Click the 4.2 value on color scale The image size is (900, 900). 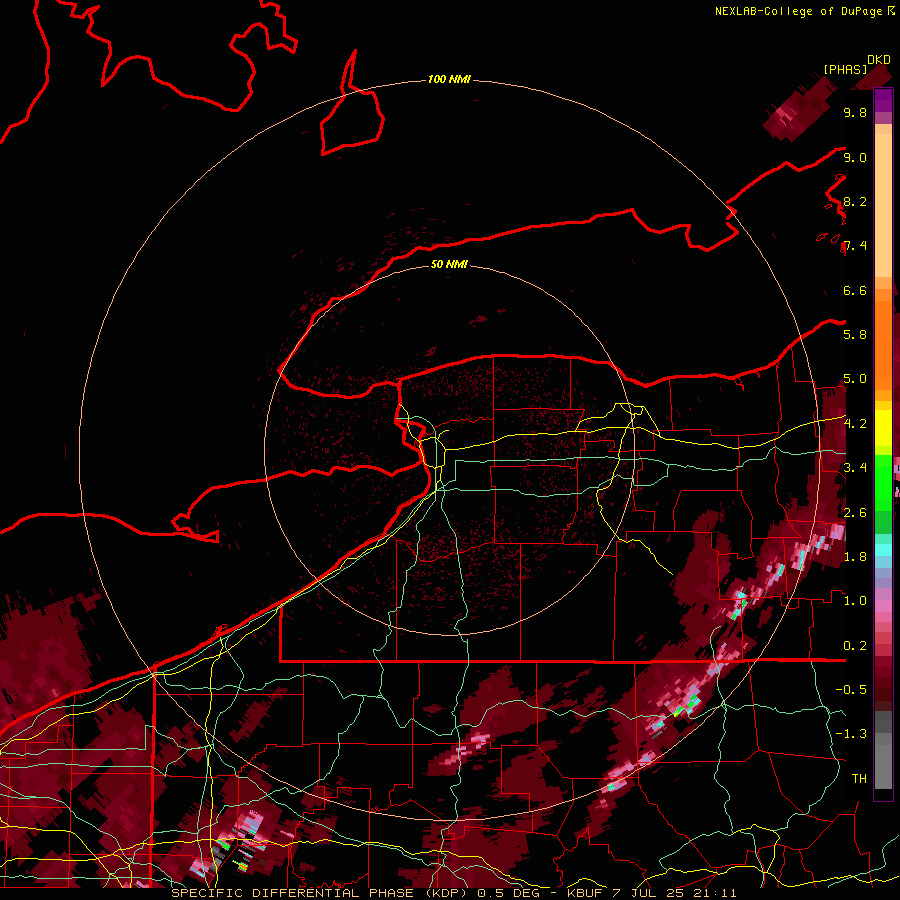click(855, 424)
